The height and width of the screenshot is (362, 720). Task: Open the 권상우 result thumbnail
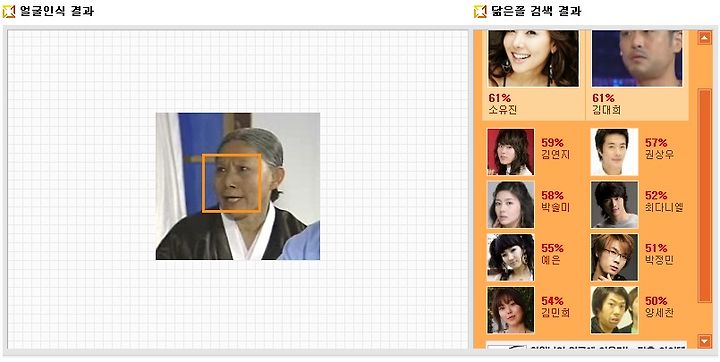(x=614, y=152)
